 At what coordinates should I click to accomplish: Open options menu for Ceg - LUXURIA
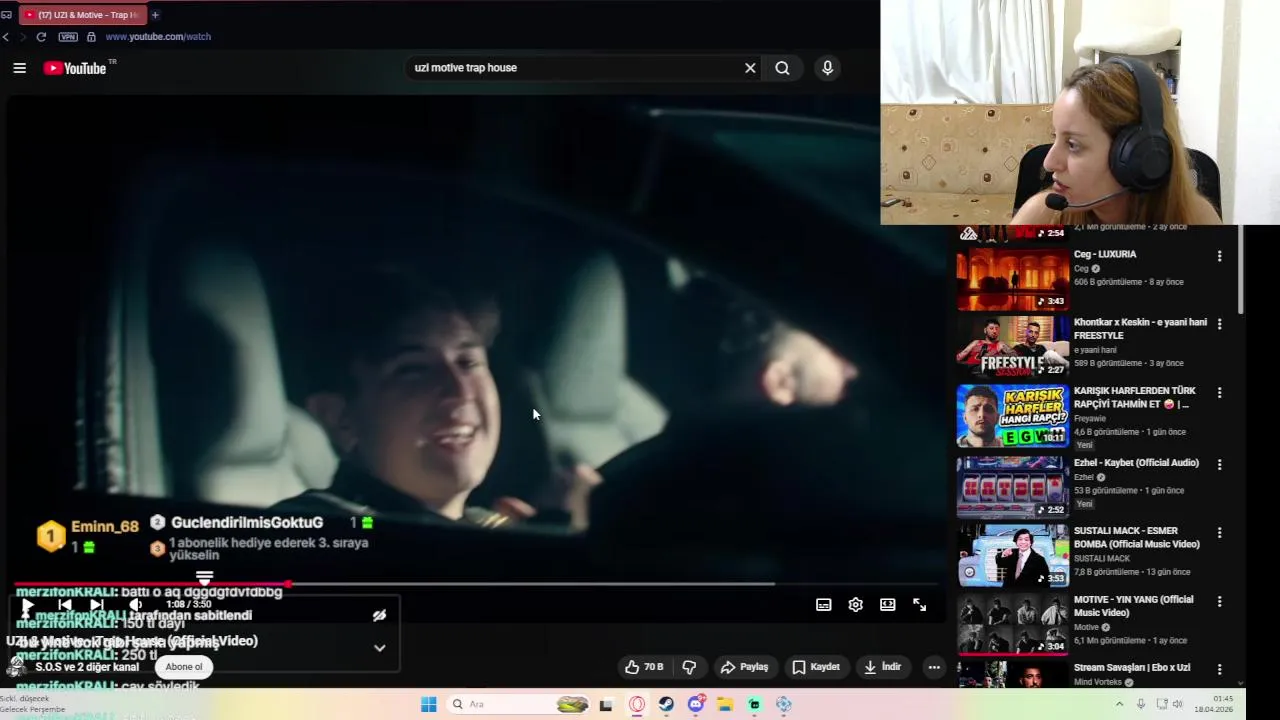click(x=1219, y=256)
